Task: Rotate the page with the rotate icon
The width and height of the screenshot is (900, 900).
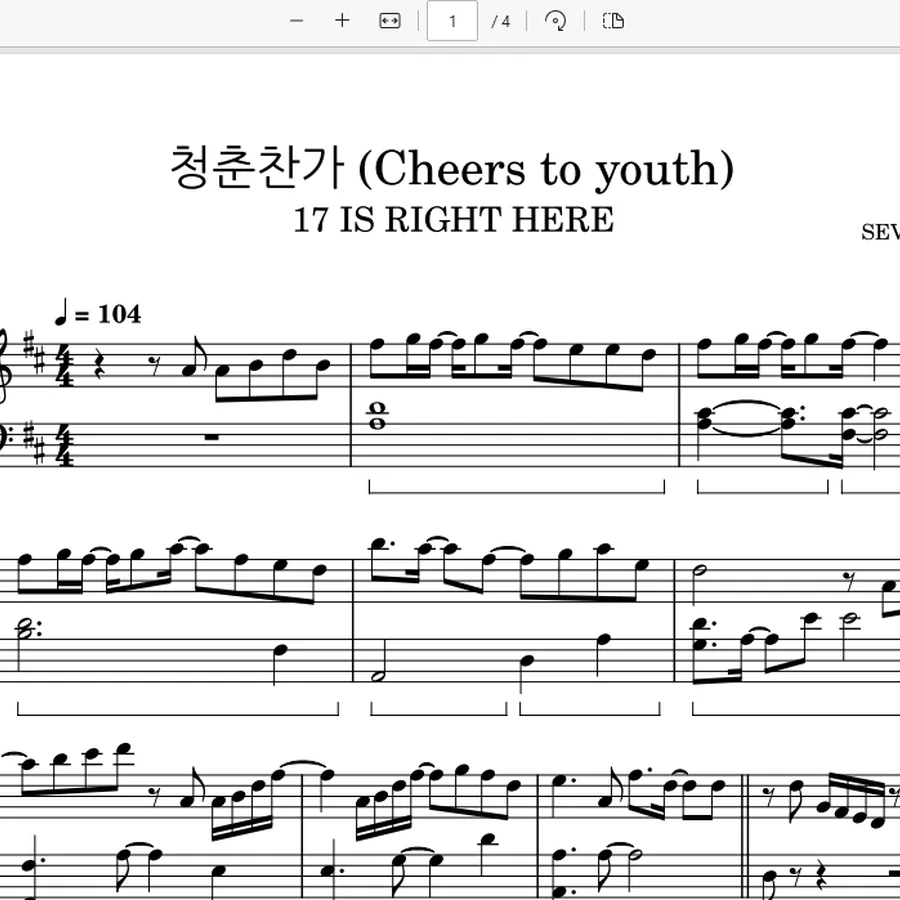Action: point(555,21)
